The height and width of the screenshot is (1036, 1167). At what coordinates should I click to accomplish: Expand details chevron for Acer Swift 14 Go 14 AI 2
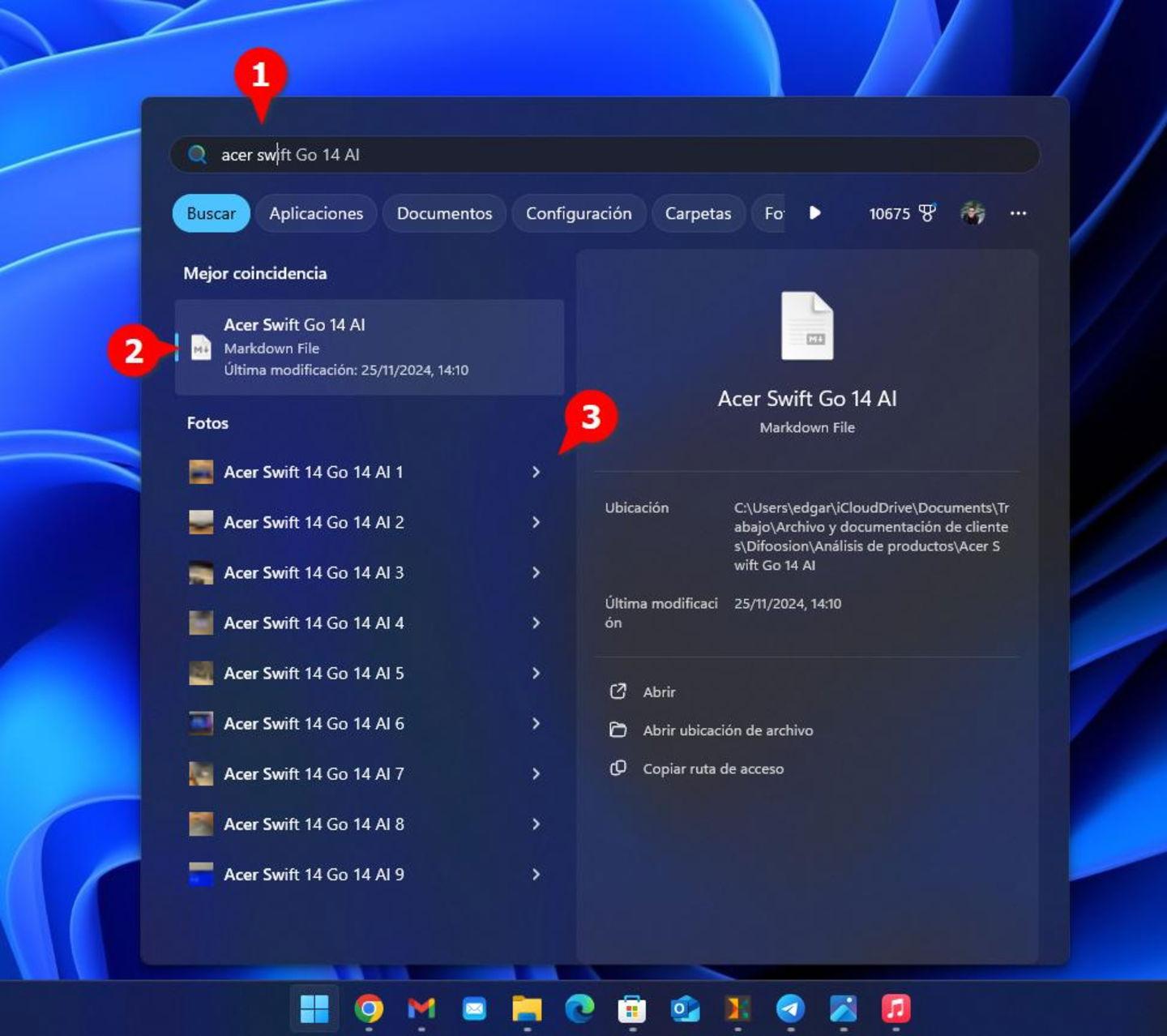pos(536,522)
